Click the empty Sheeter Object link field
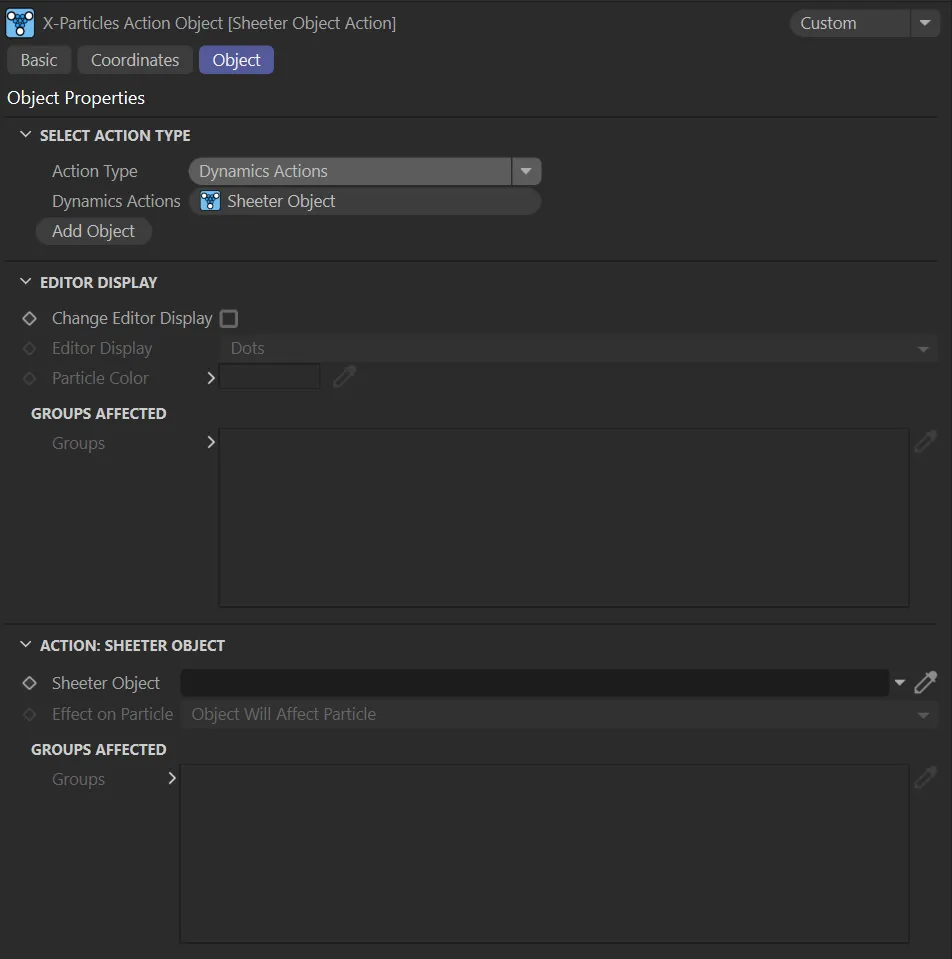Screen dimensions: 952x959 pyautogui.click(x=534, y=683)
